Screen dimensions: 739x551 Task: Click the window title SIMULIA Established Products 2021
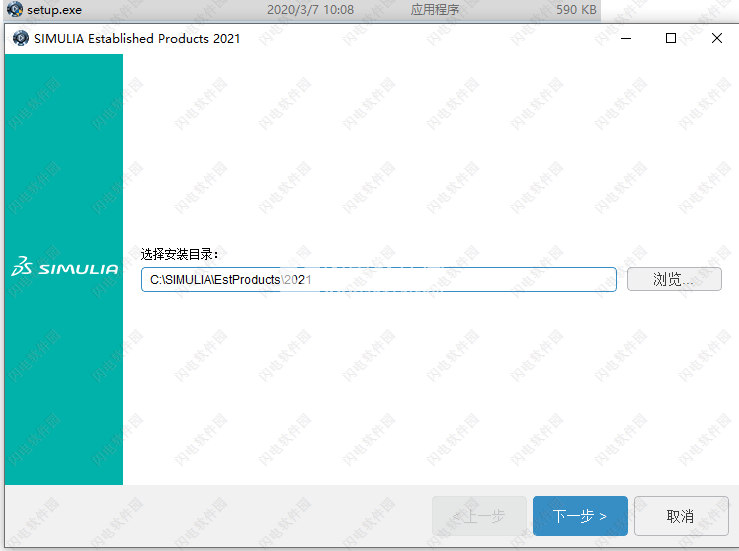click(x=137, y=39)
